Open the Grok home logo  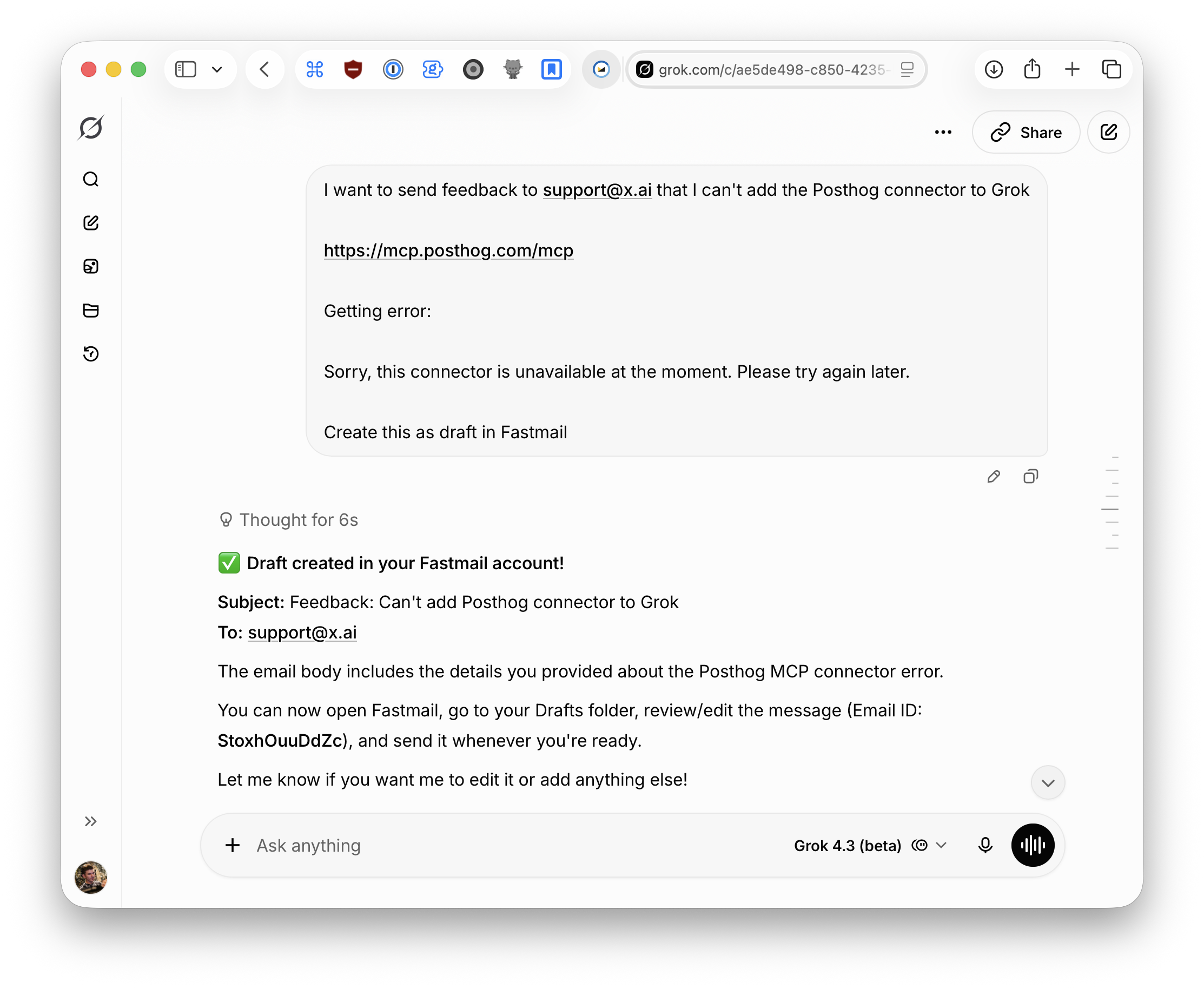tap(91, 128)
